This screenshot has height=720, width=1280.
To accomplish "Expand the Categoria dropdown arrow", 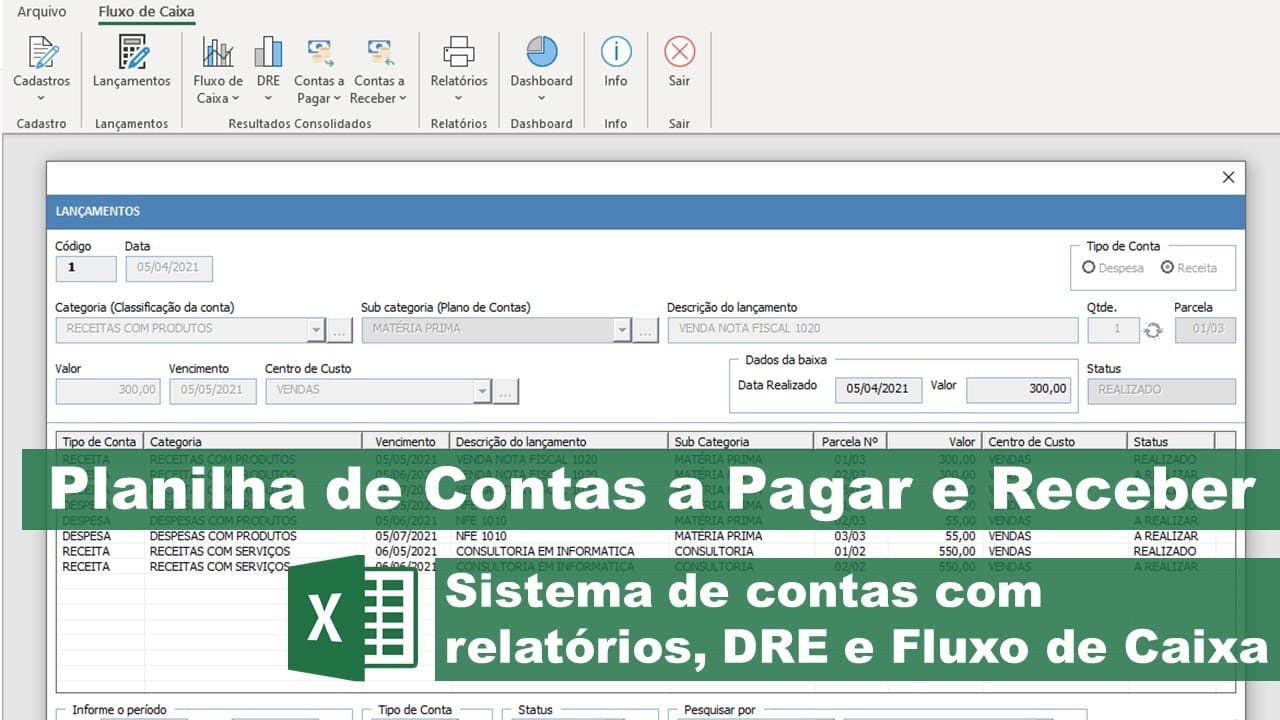I will [316, 329].
